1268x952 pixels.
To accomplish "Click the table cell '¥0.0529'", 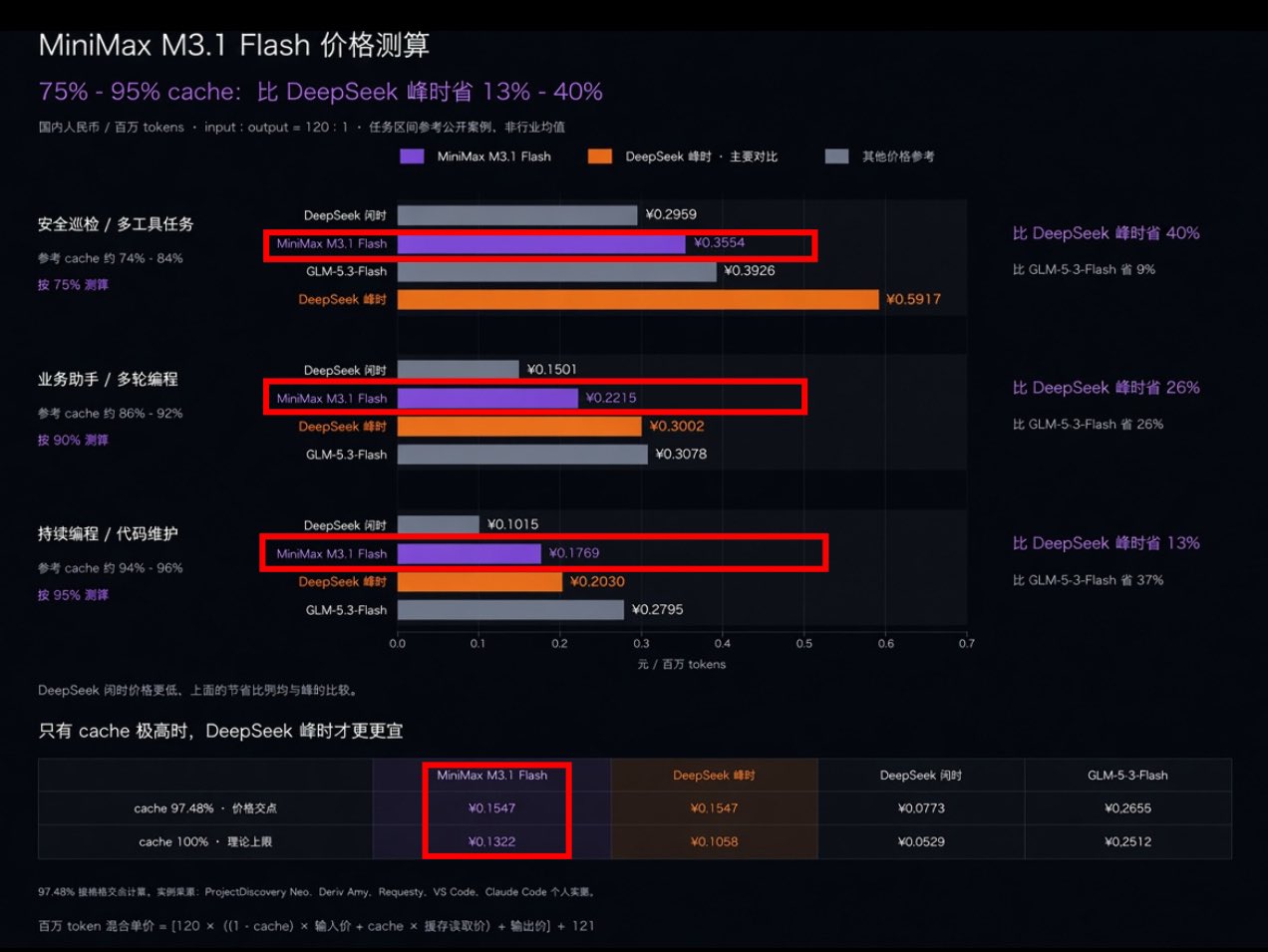I will point(921,842).
